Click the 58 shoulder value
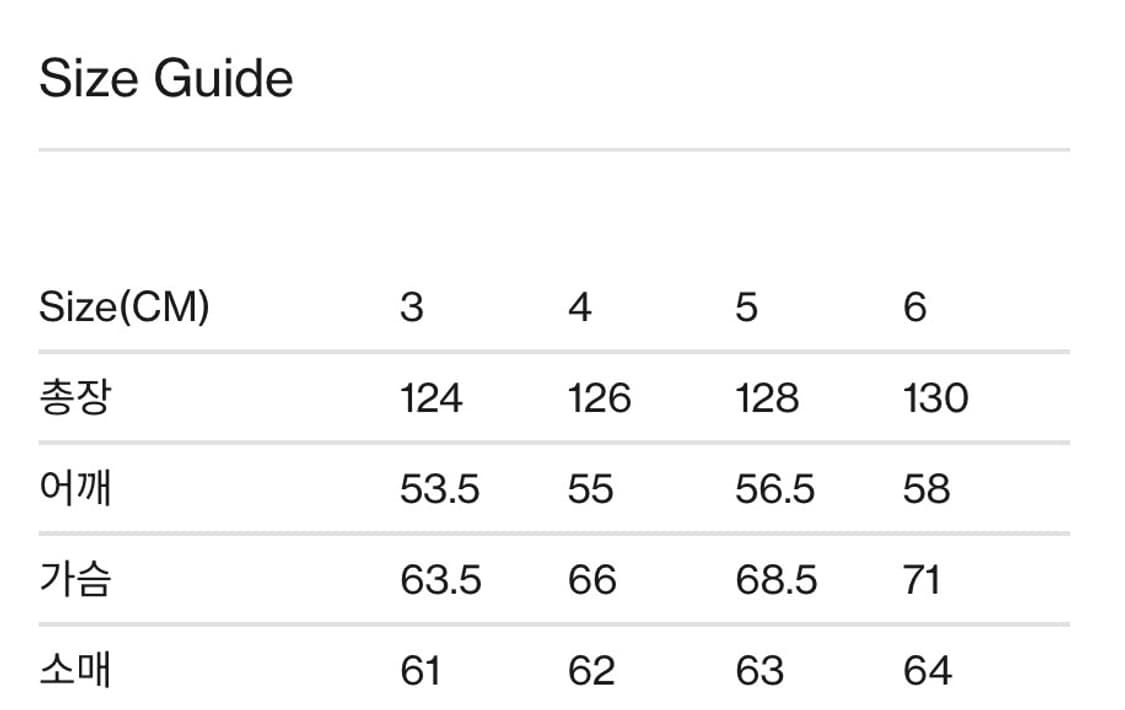The height and width of the screenshot is (710, 1125). coord(925,489)
